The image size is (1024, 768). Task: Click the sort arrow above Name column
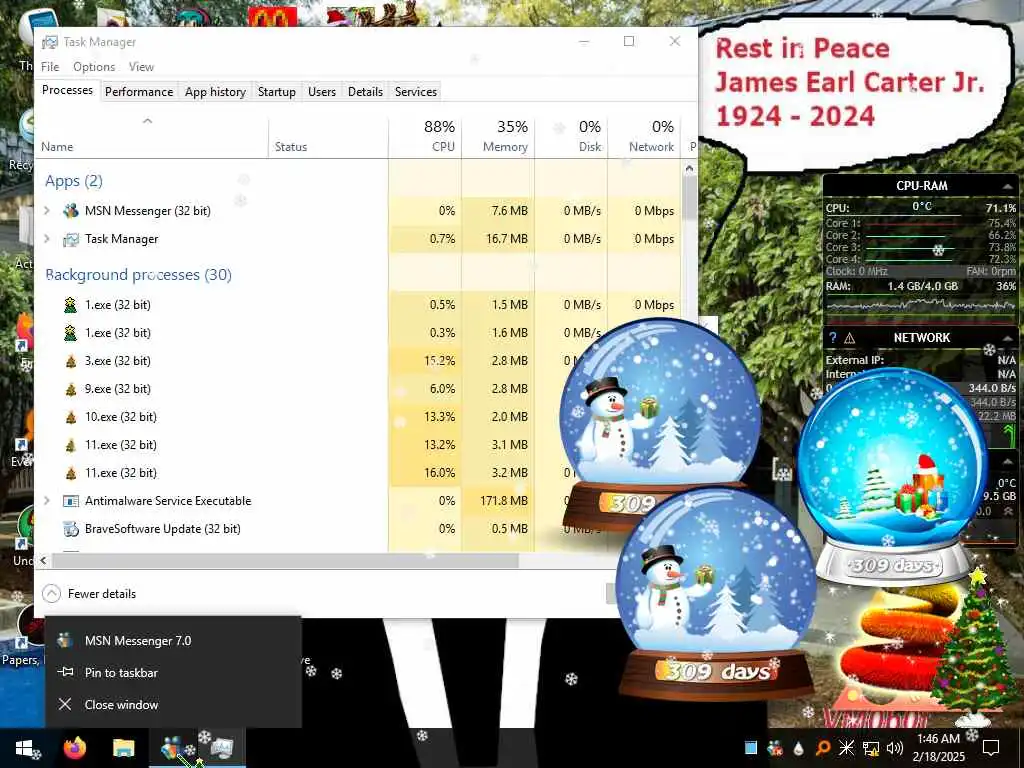148,121
